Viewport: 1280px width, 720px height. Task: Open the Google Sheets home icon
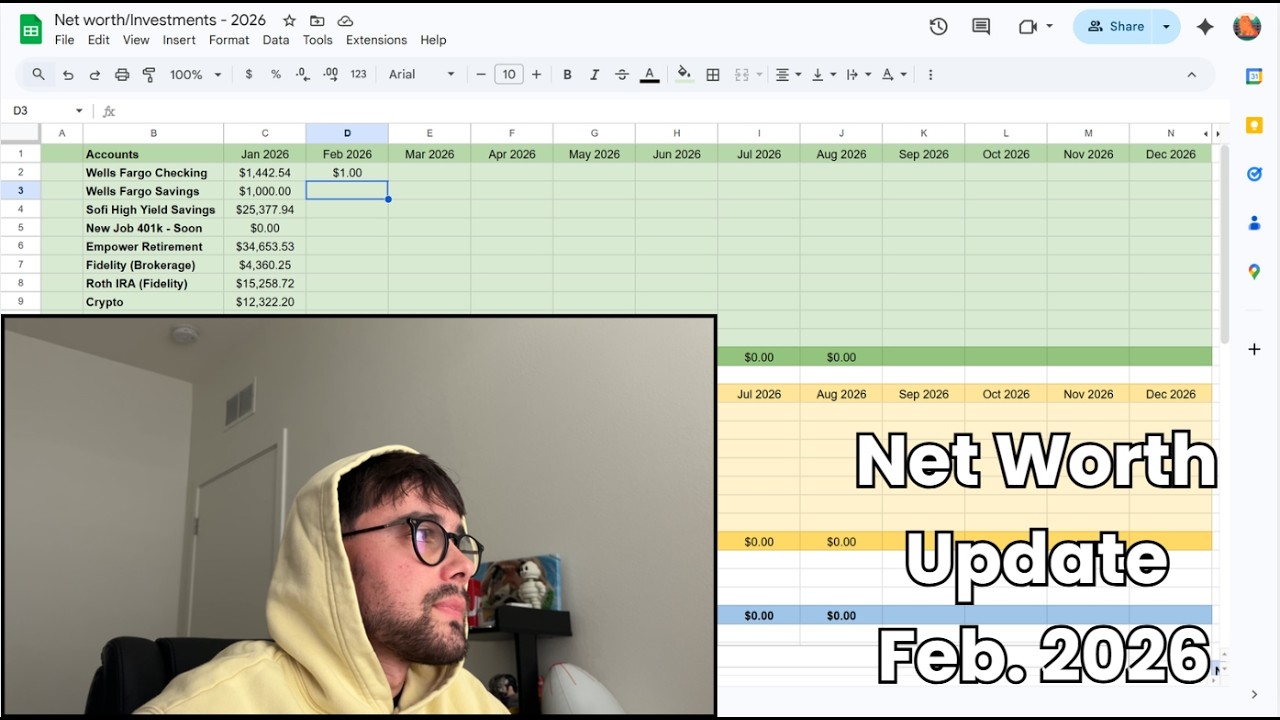tap(31, 29)
